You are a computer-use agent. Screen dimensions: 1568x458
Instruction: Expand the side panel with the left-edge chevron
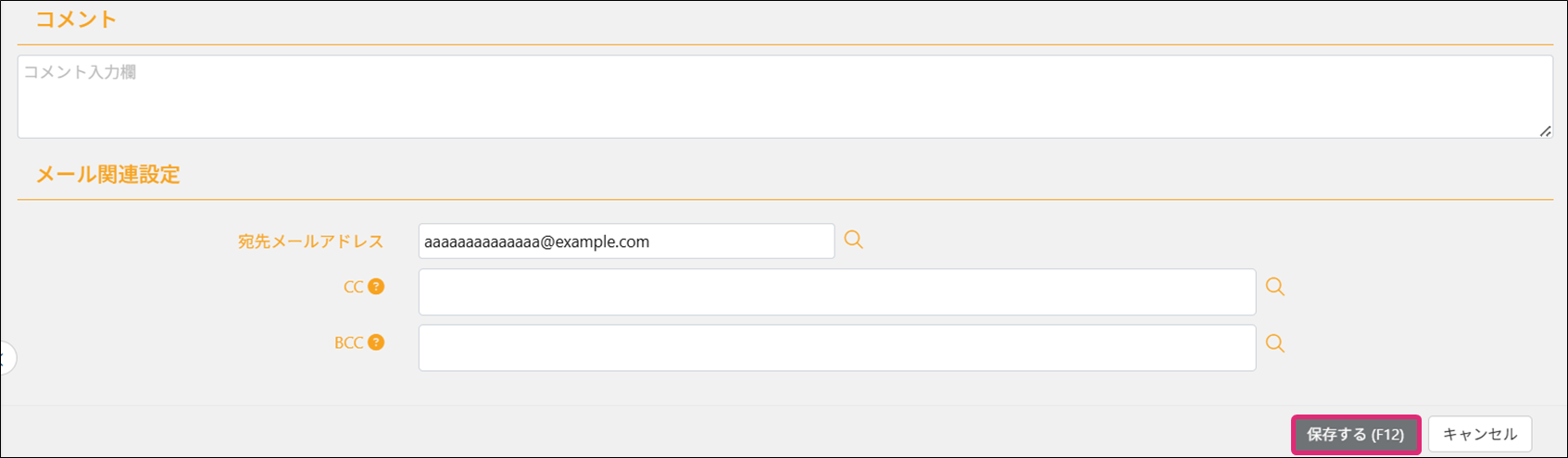tap(6, 358)
